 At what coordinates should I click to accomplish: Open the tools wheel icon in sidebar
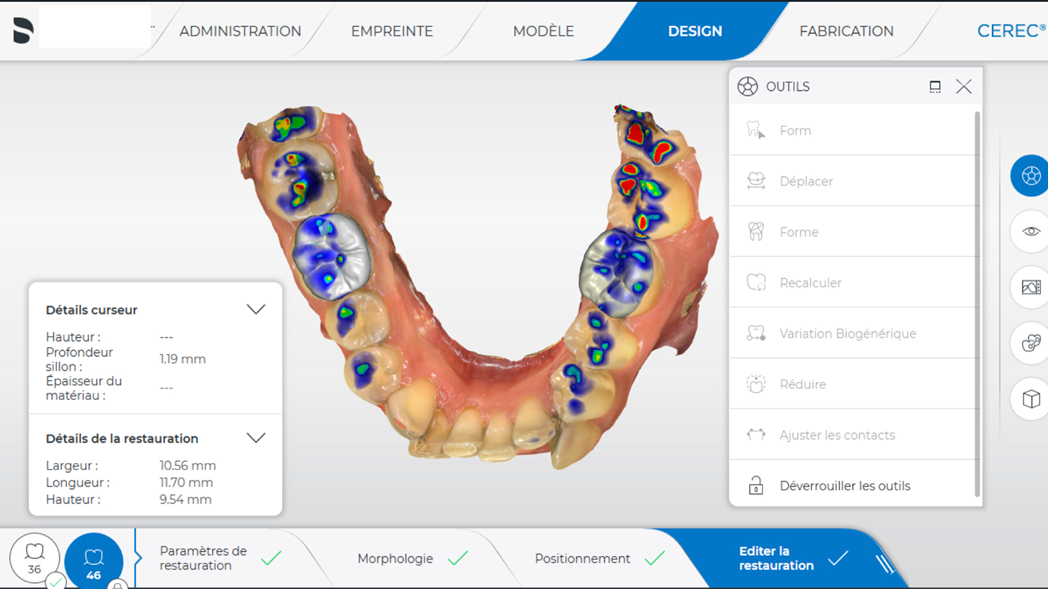[1030, 176]
